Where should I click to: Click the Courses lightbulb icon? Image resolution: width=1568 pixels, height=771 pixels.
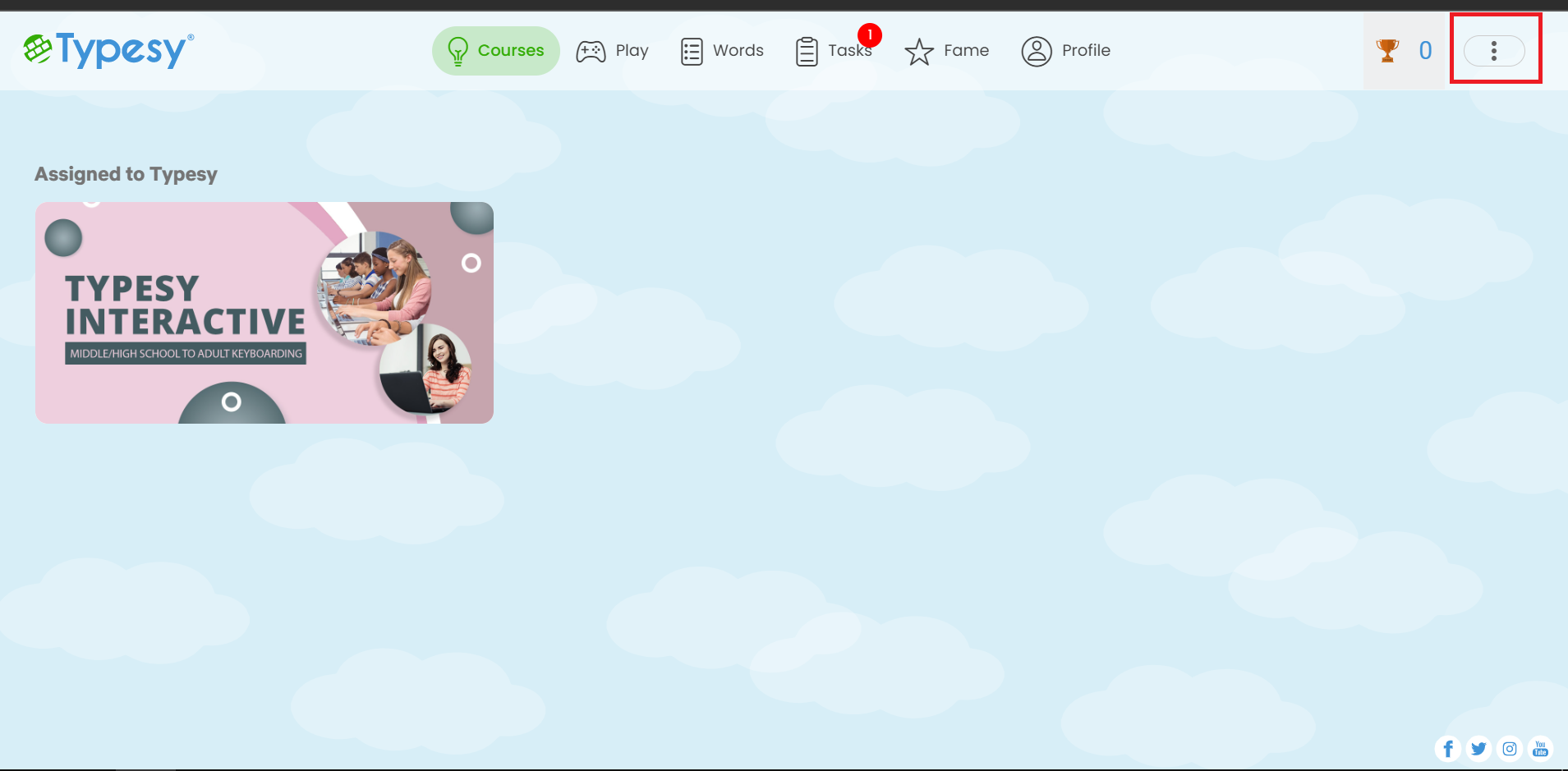coord(458,51)
